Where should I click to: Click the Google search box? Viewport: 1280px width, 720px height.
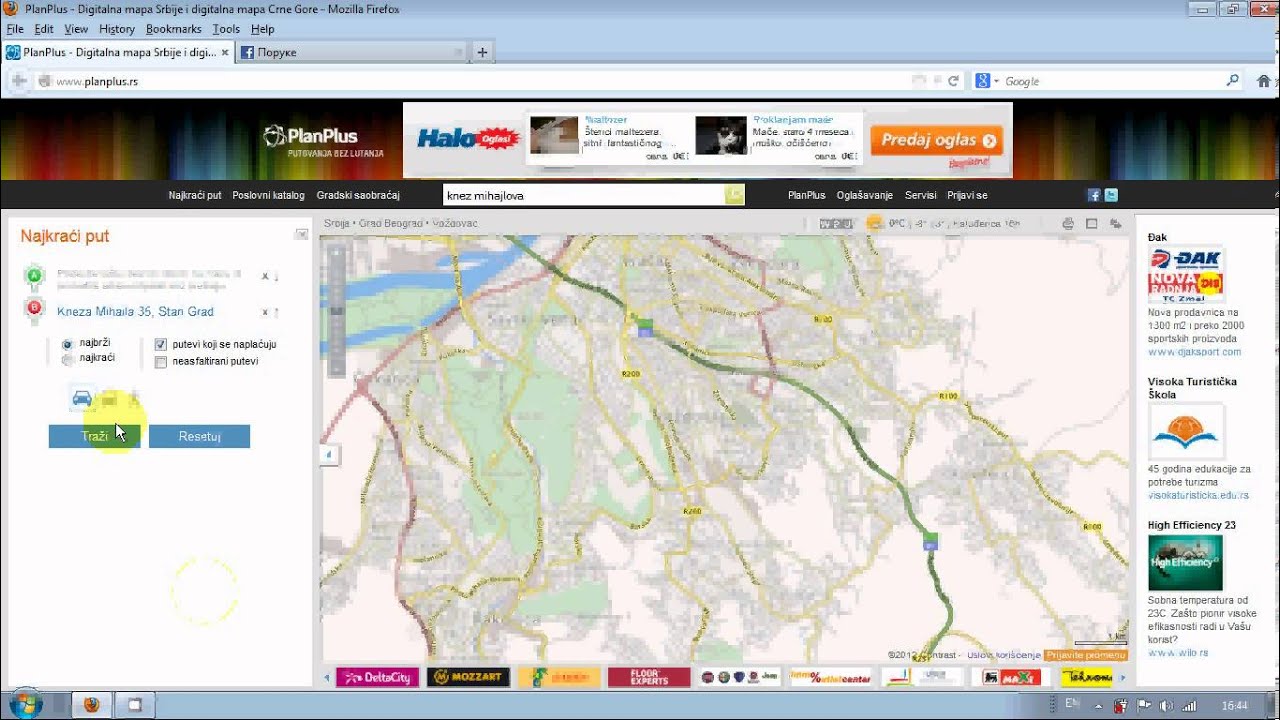(x=1113, y=81)
